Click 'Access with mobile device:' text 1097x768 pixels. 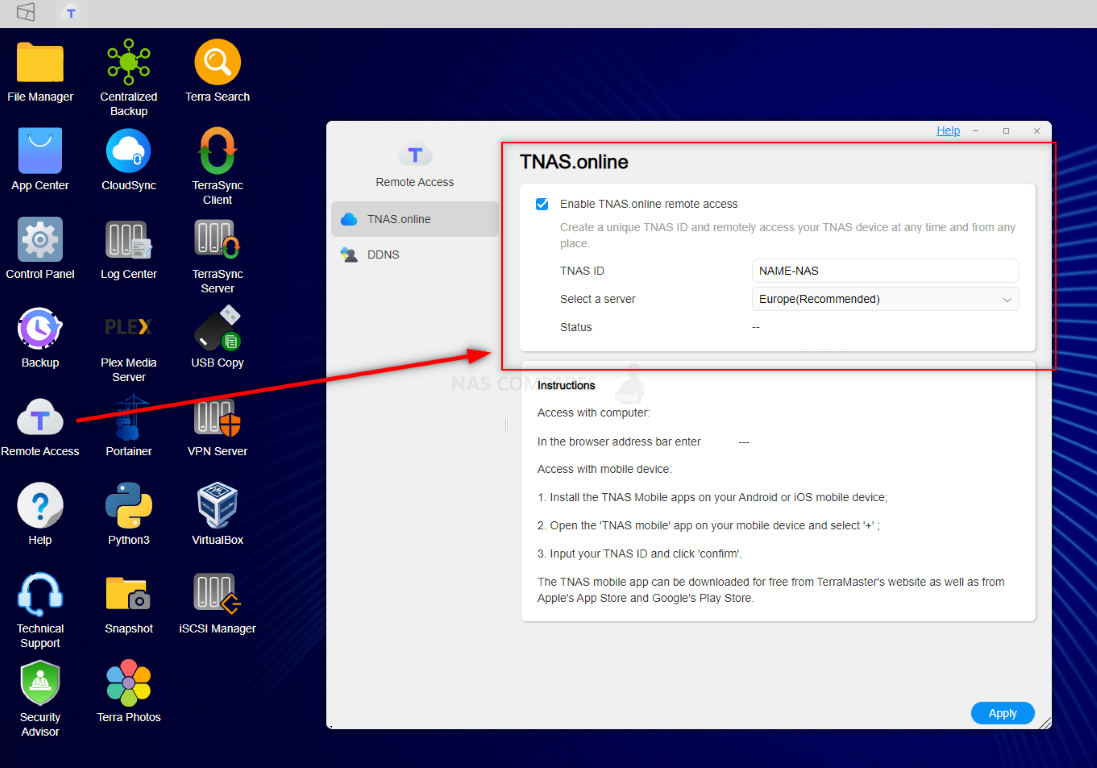604,469
